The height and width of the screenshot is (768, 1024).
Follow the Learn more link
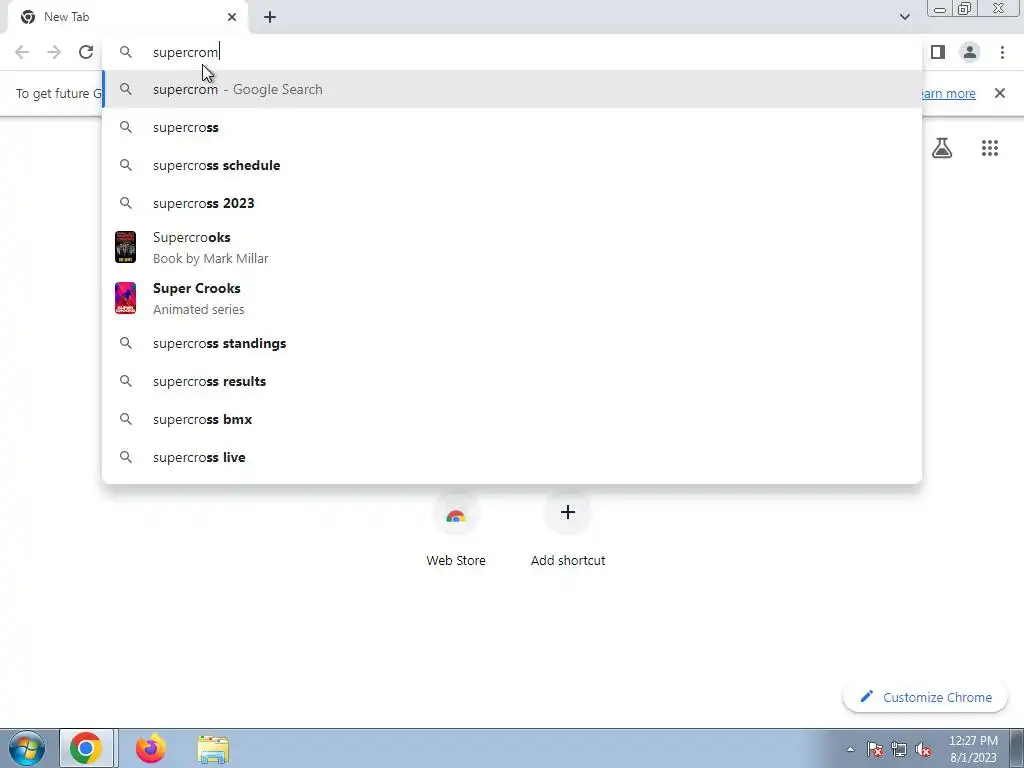coord(946,93)
